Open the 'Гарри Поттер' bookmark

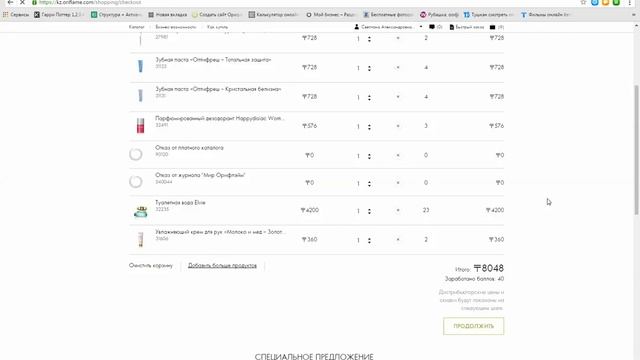click(x=59, y=15)
